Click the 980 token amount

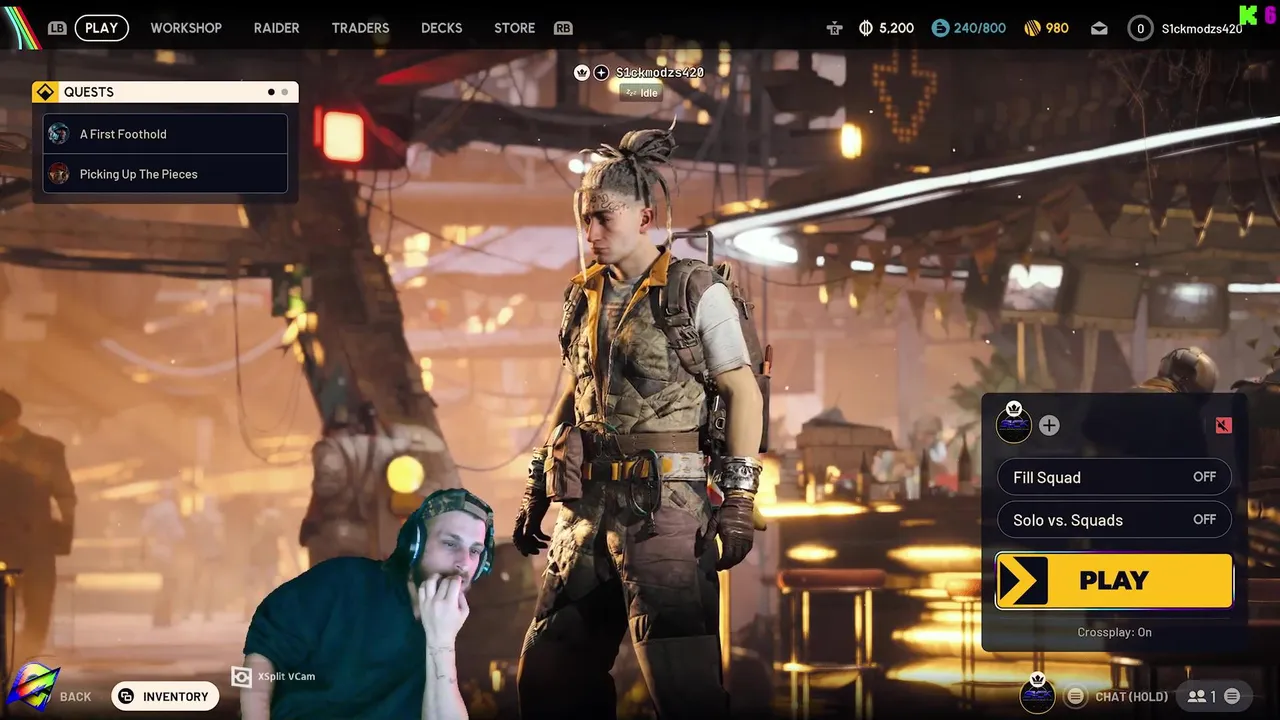point(1057,28)
